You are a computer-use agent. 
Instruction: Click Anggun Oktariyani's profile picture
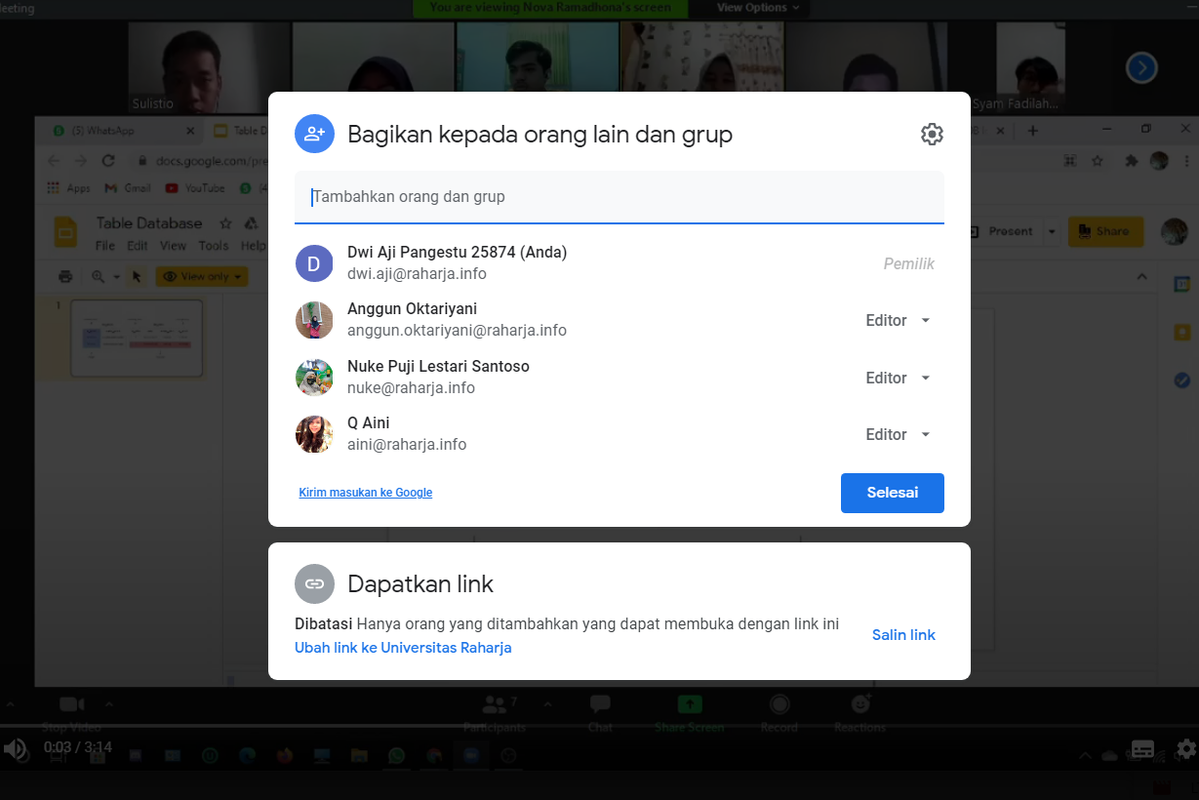point(314,320)
